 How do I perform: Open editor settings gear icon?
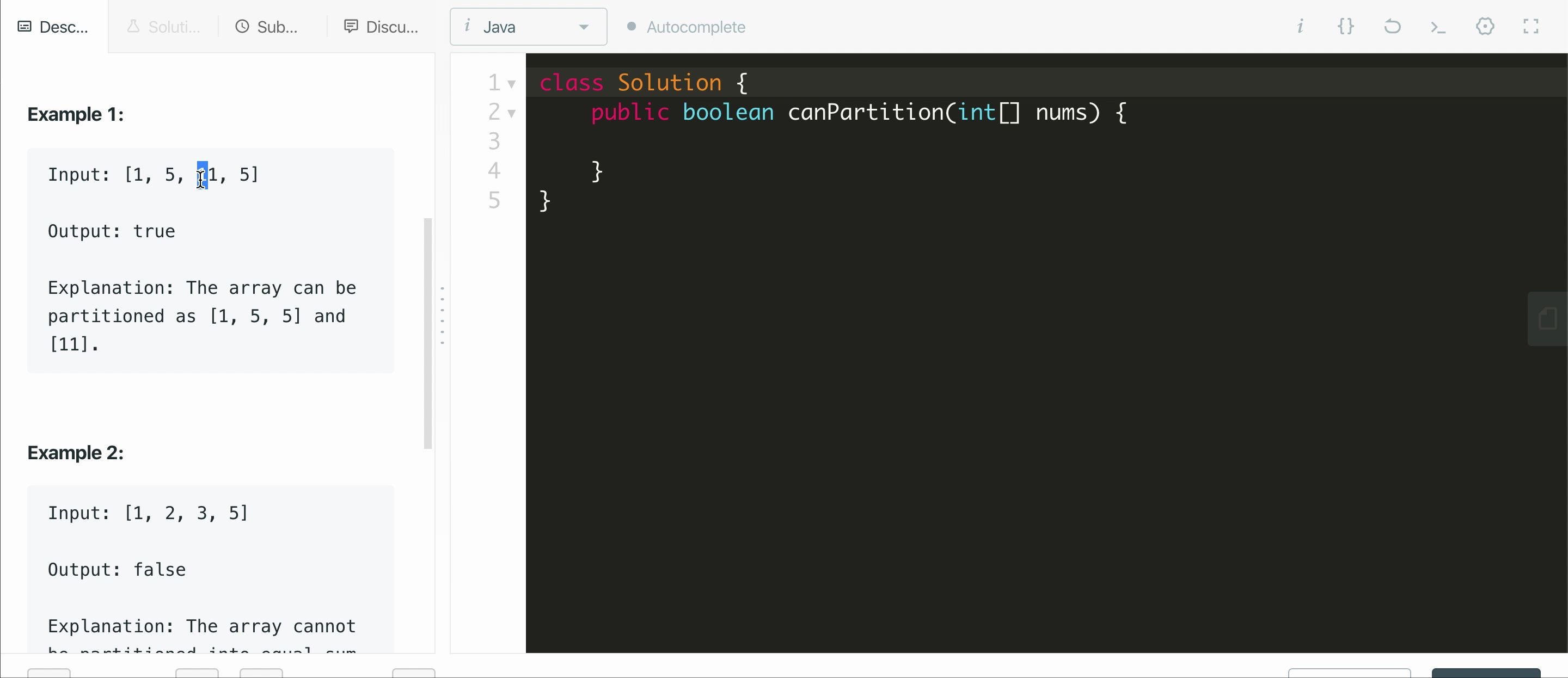1485,26
